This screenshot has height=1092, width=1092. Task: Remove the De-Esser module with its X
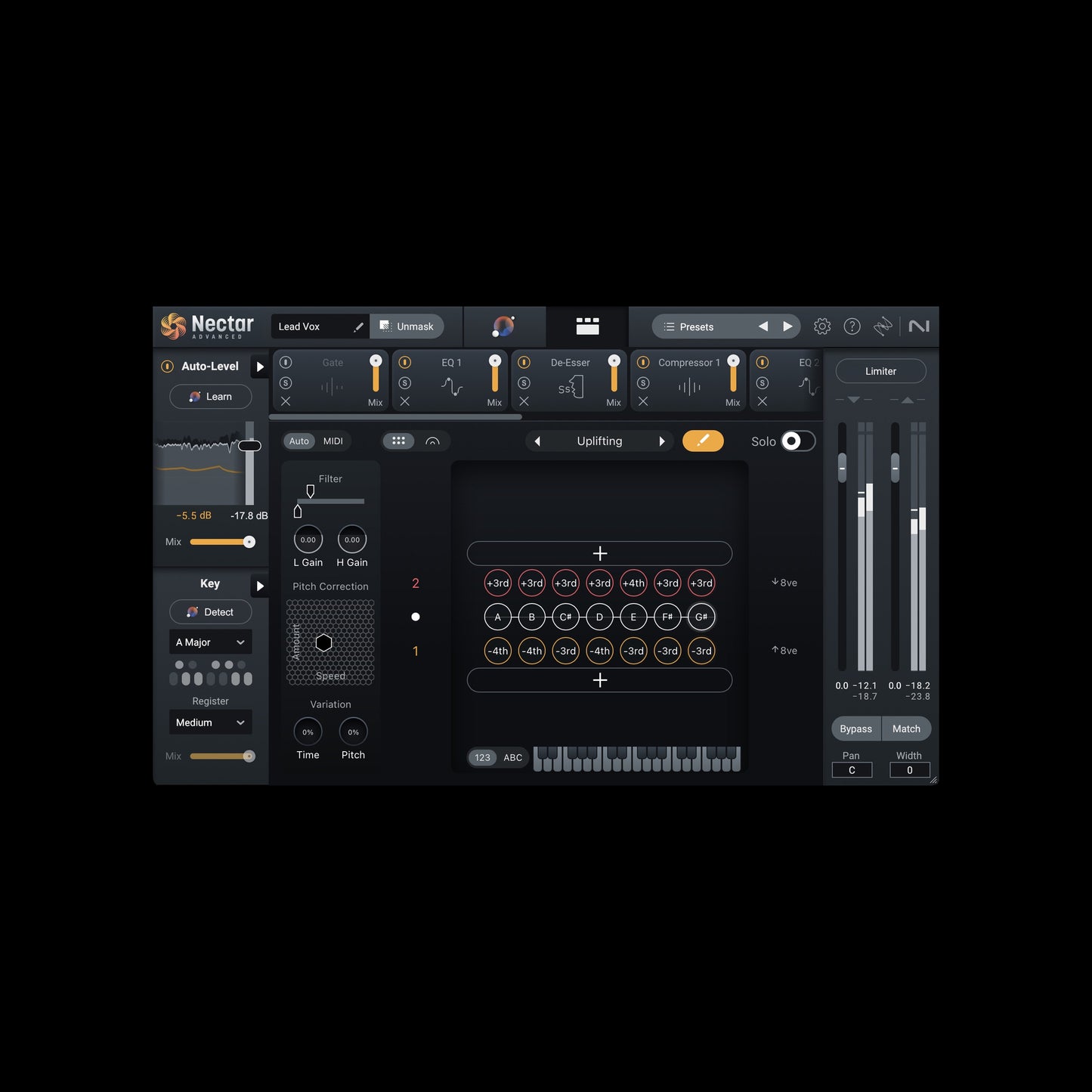pos(524,402)
